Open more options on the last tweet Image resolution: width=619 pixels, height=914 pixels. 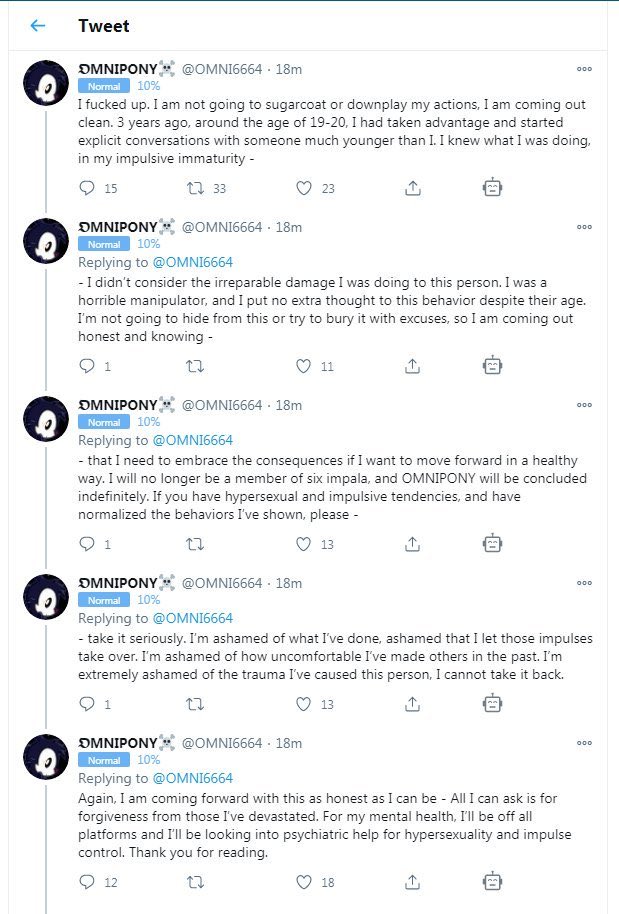(584, 744)
